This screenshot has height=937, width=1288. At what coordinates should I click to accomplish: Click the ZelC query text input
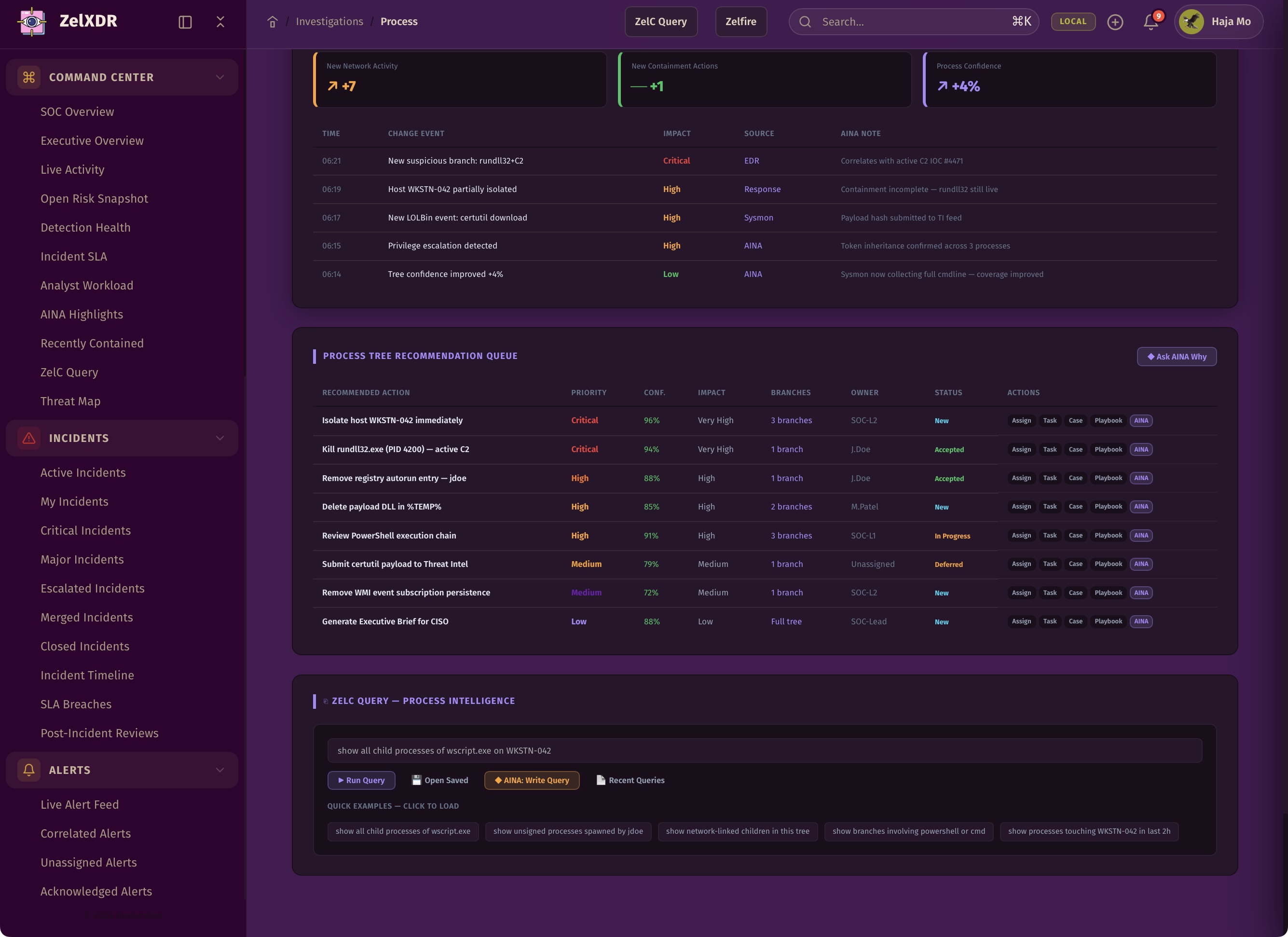click(765, 751)
